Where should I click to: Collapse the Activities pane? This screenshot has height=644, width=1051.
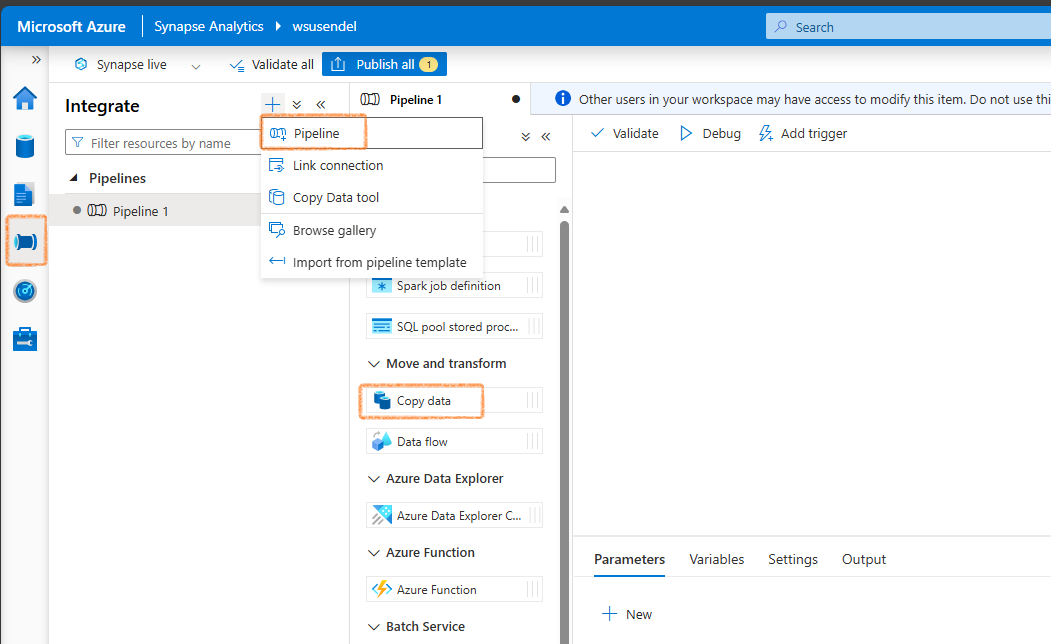point(546,137)
